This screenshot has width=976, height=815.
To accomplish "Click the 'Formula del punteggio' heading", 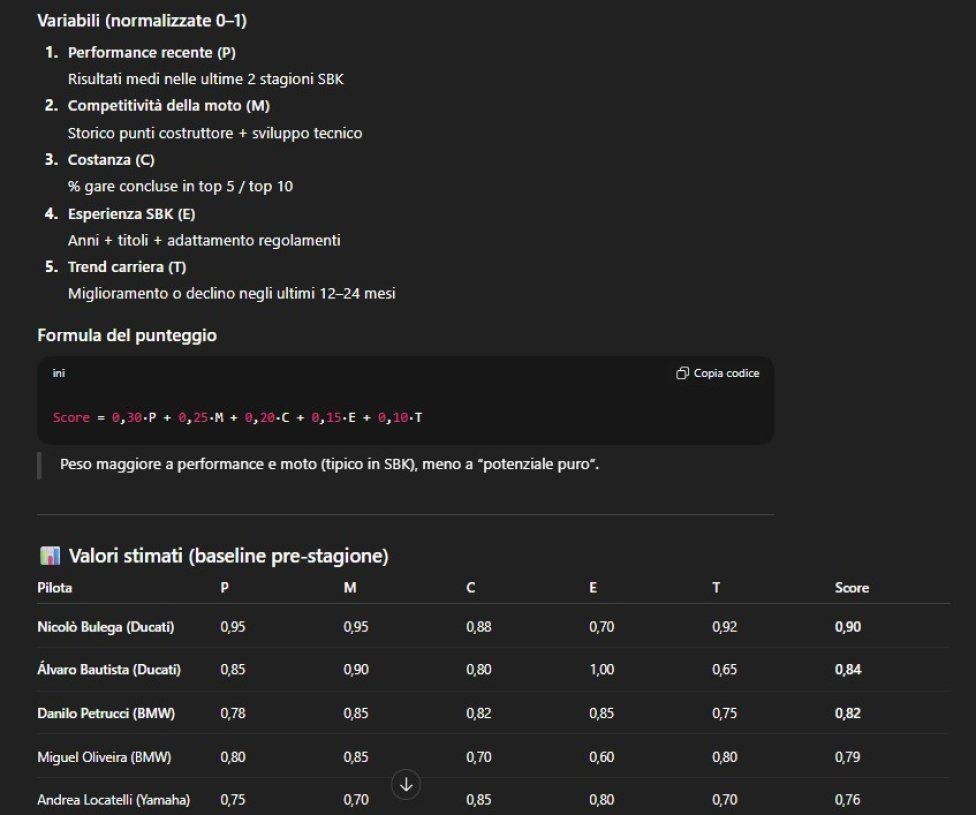I will 127,336.
